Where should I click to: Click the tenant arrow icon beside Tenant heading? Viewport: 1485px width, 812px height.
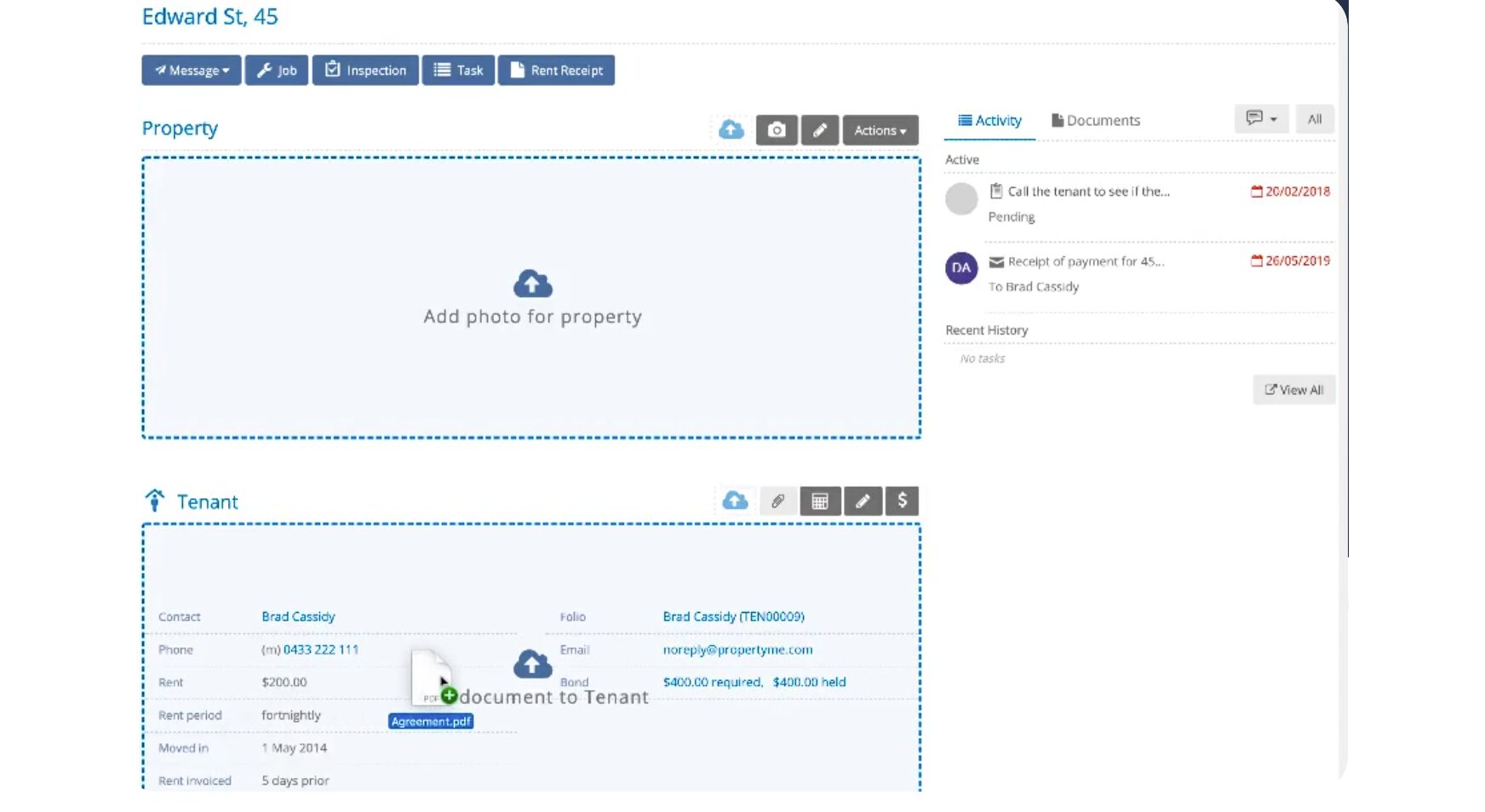click(154, 500)
